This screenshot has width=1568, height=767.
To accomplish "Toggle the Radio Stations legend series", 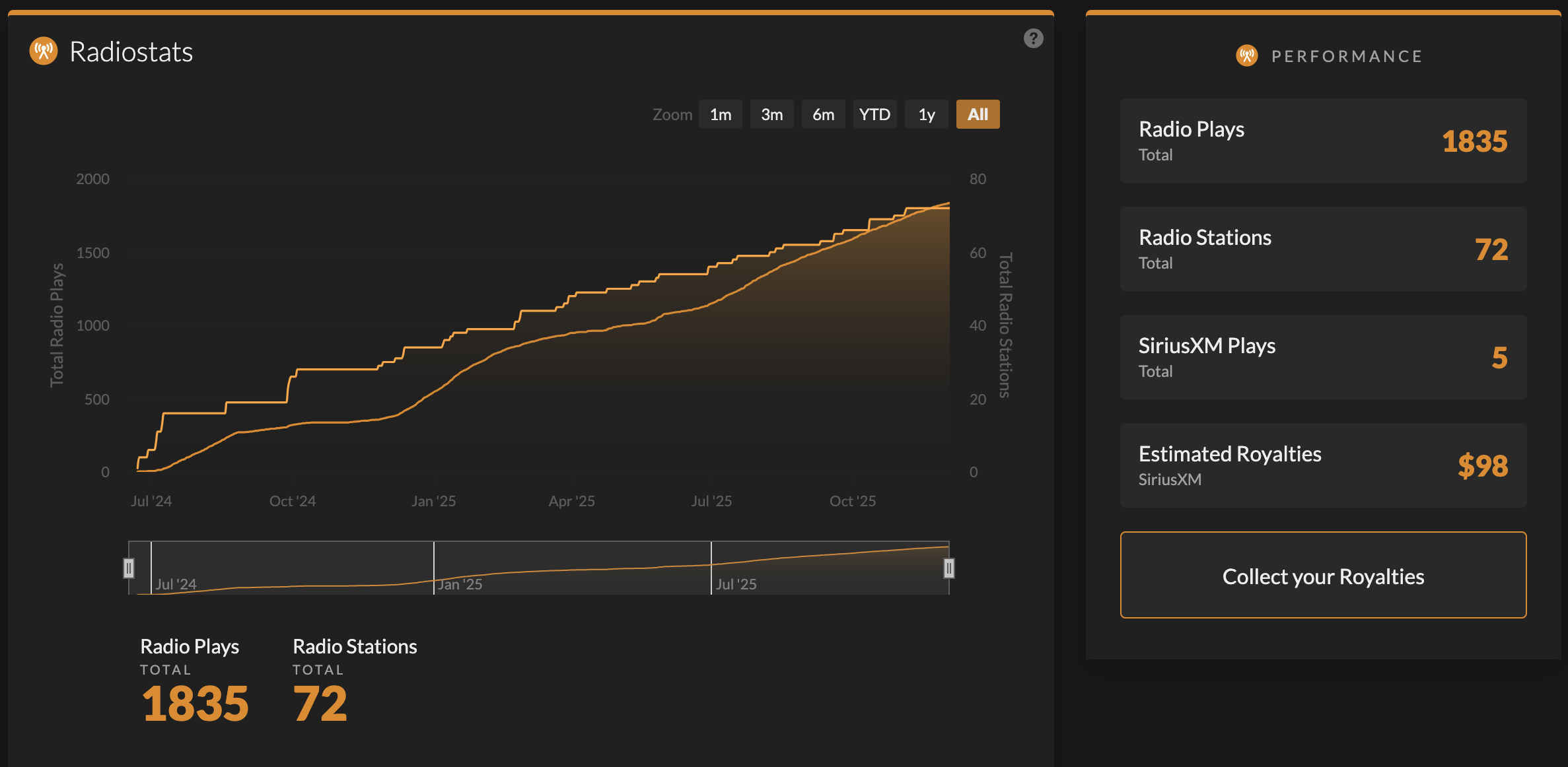I will coord(355,647).
